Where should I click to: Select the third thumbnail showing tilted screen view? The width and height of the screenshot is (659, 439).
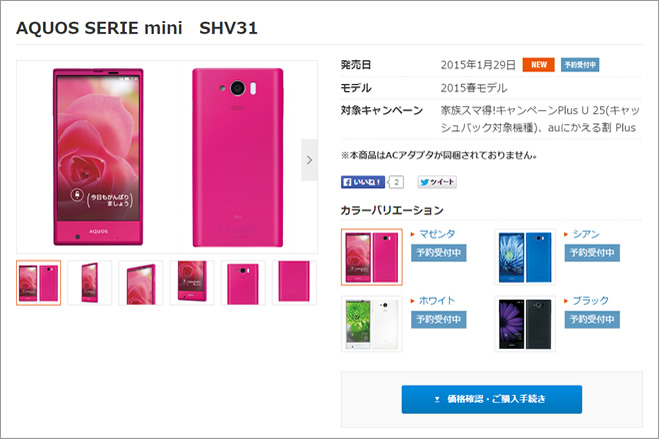(141, 283)
